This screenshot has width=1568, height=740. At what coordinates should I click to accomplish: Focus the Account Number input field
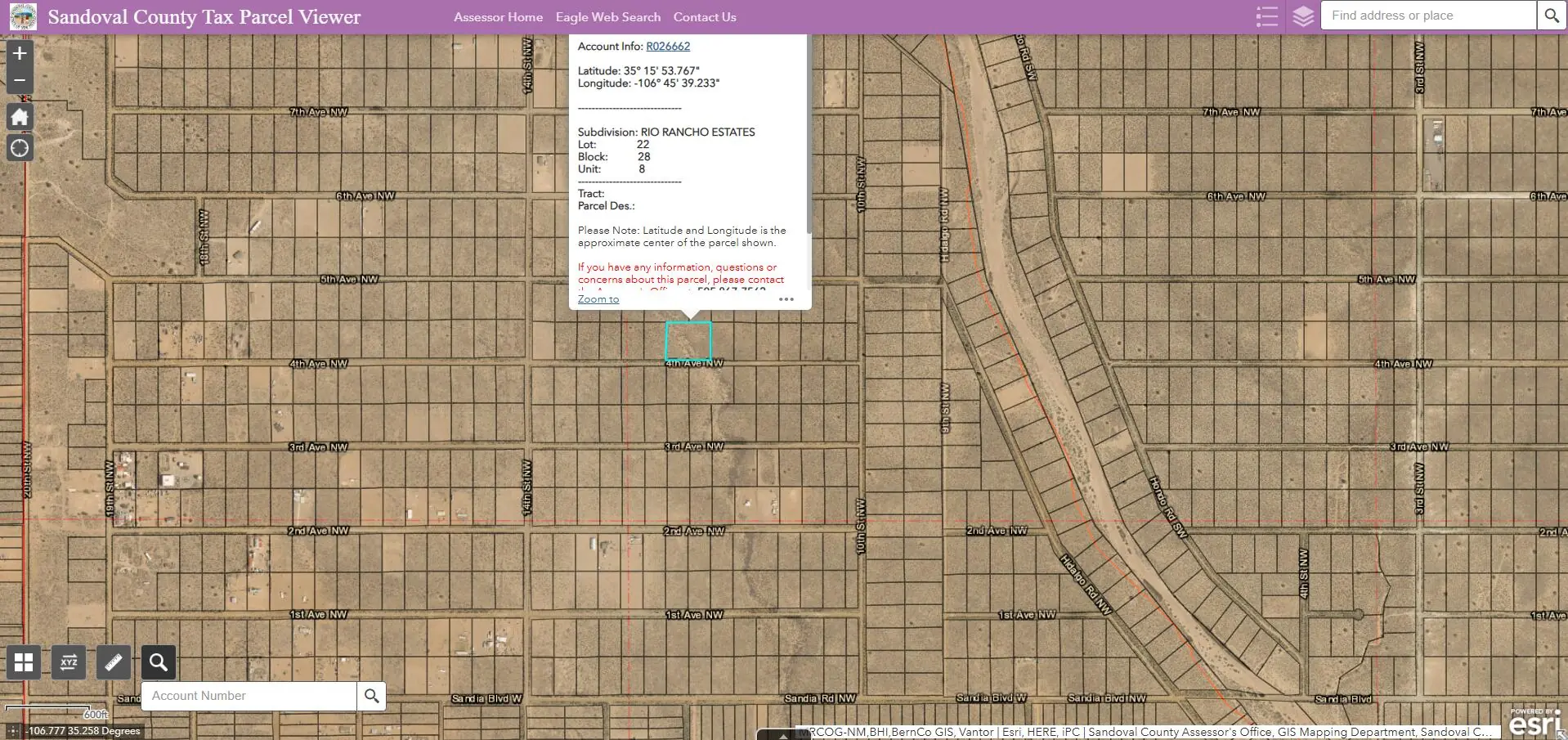249,696
